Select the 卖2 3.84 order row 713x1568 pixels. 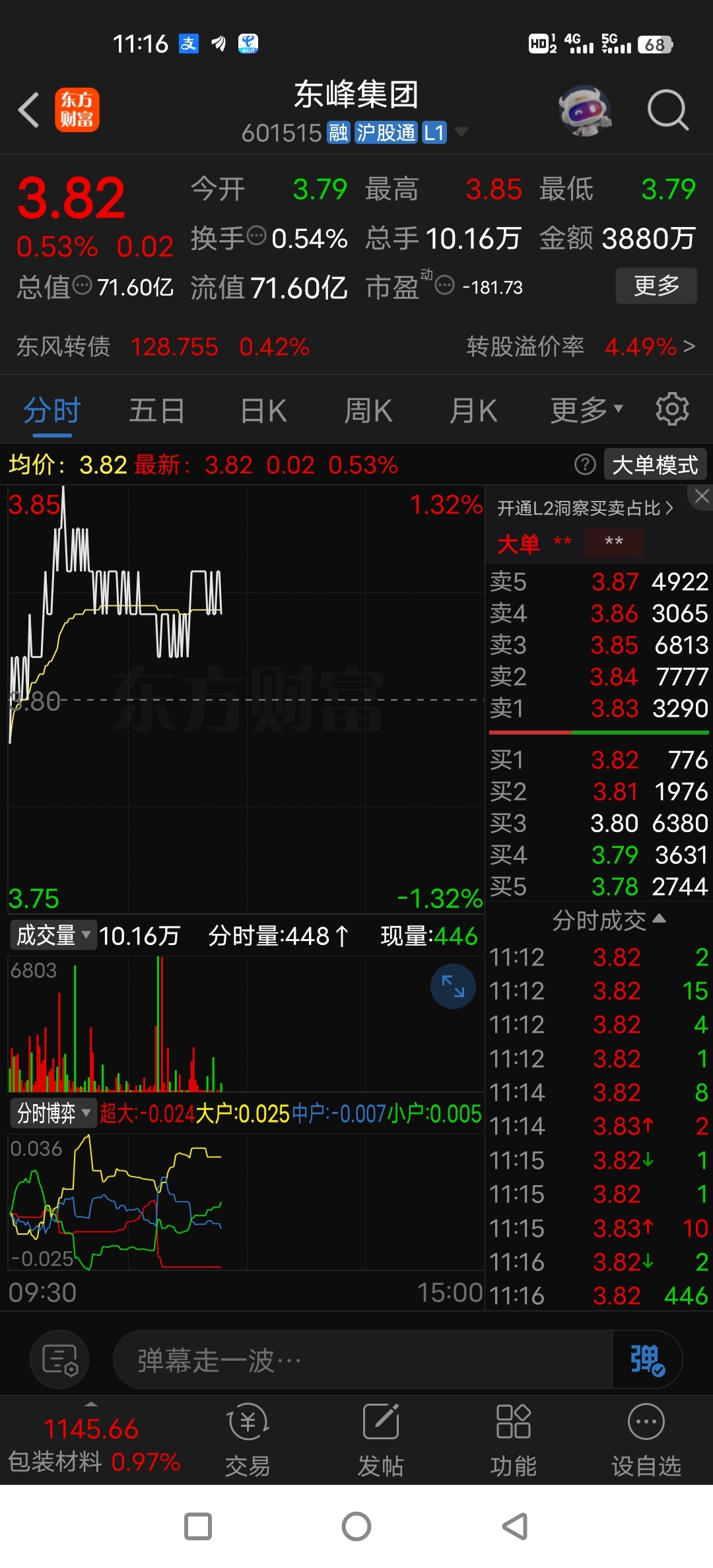tap(599, 676)
